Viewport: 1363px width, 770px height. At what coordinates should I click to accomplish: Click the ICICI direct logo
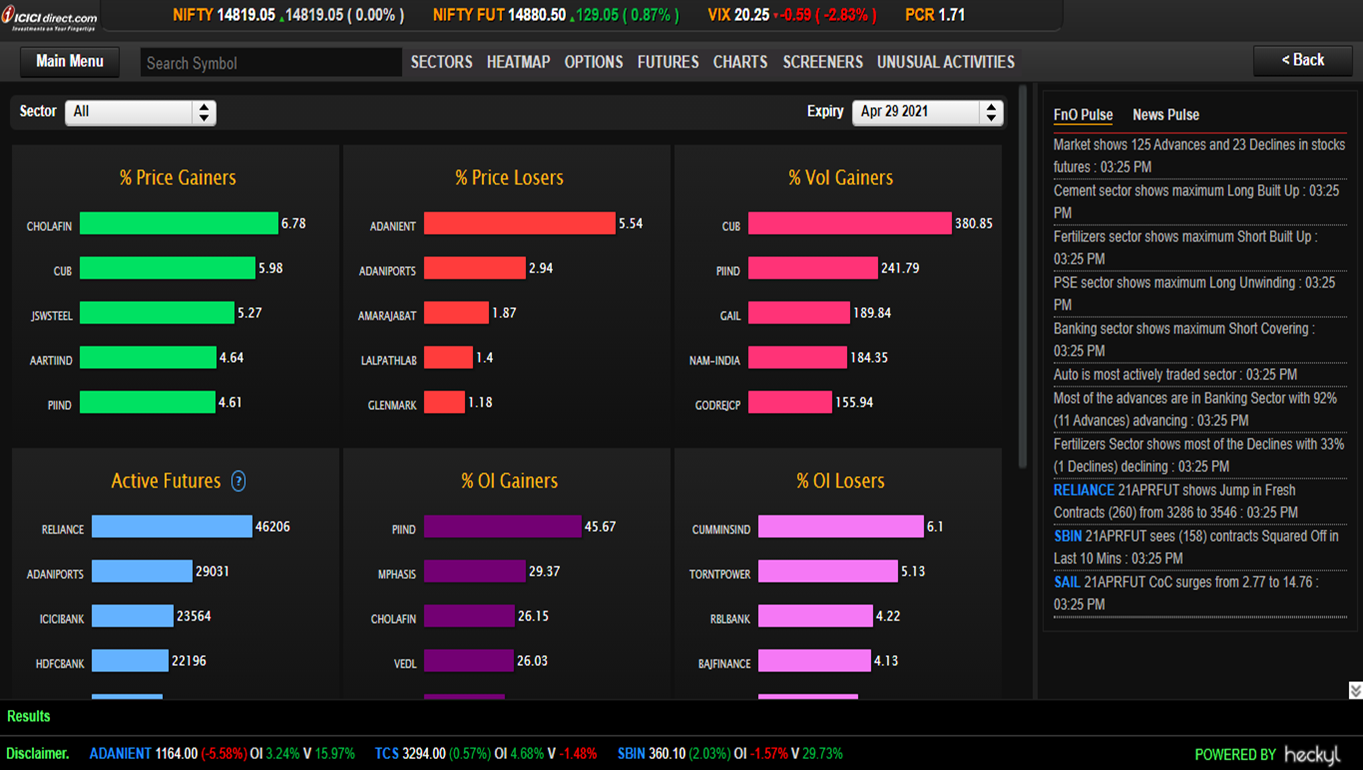(50, 19)
